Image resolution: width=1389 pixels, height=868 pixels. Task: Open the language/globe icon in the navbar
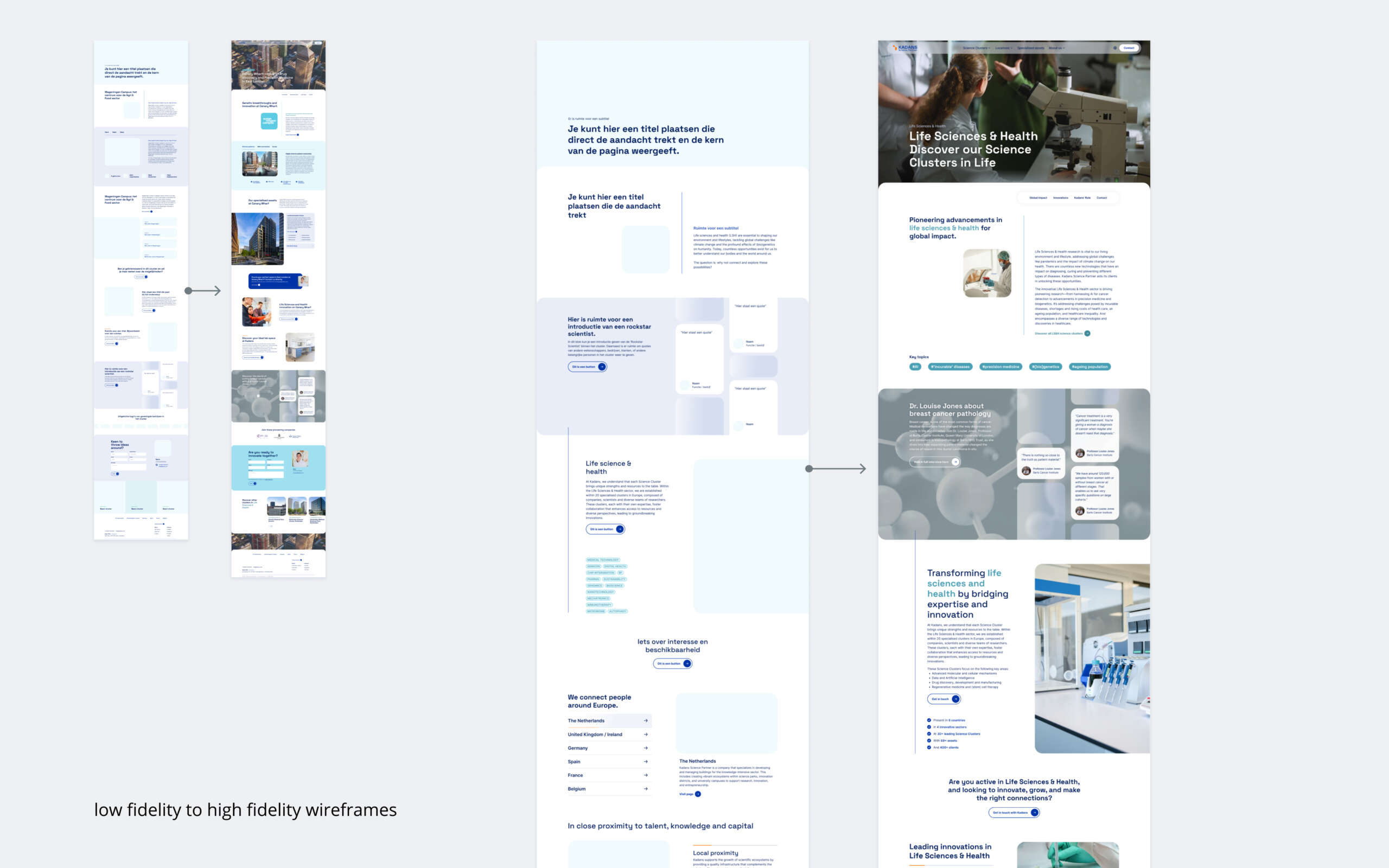[x=1116, y=48]
